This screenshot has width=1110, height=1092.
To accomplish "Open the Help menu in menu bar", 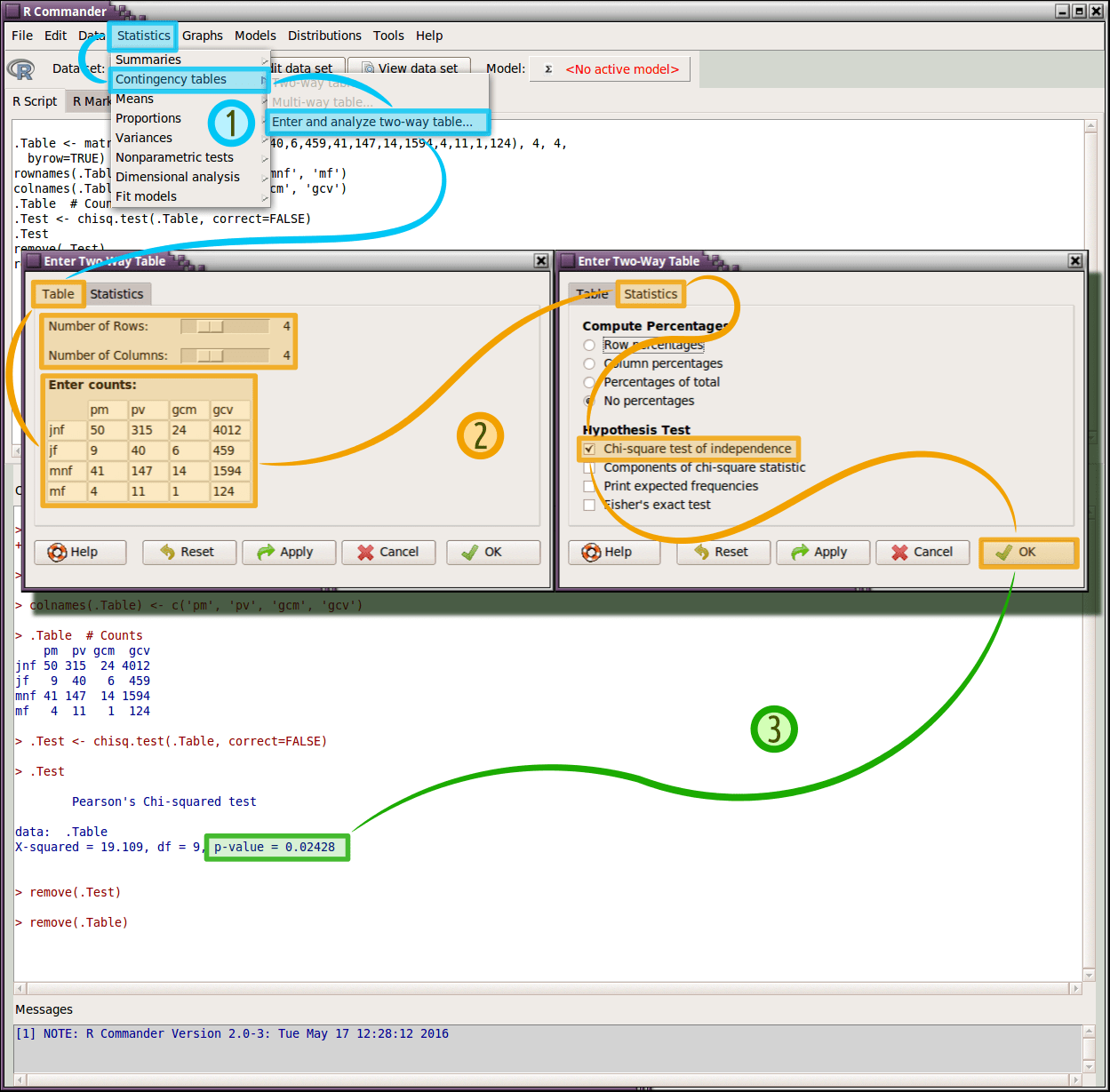I will point(429,36).
